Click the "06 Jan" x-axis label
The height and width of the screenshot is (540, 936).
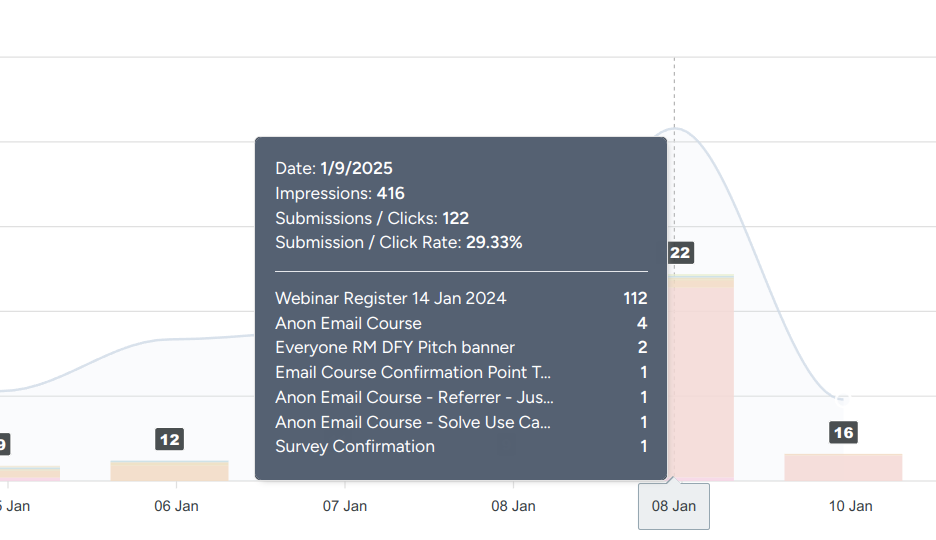pyautogui.click(x=176, y=506)
